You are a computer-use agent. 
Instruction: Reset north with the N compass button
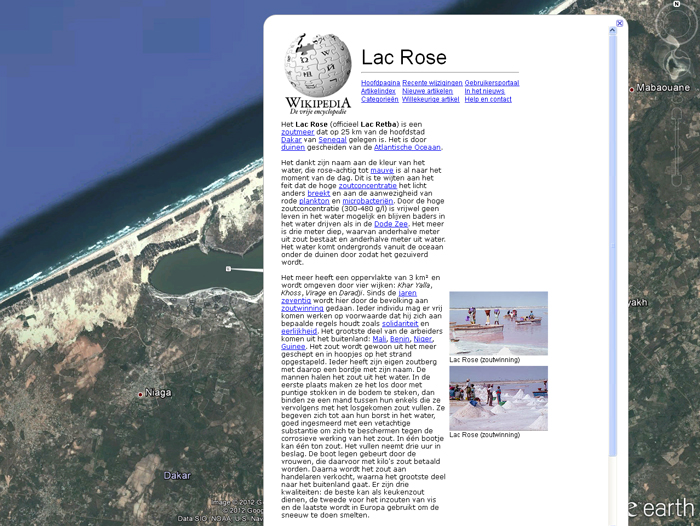click(677, 4)
